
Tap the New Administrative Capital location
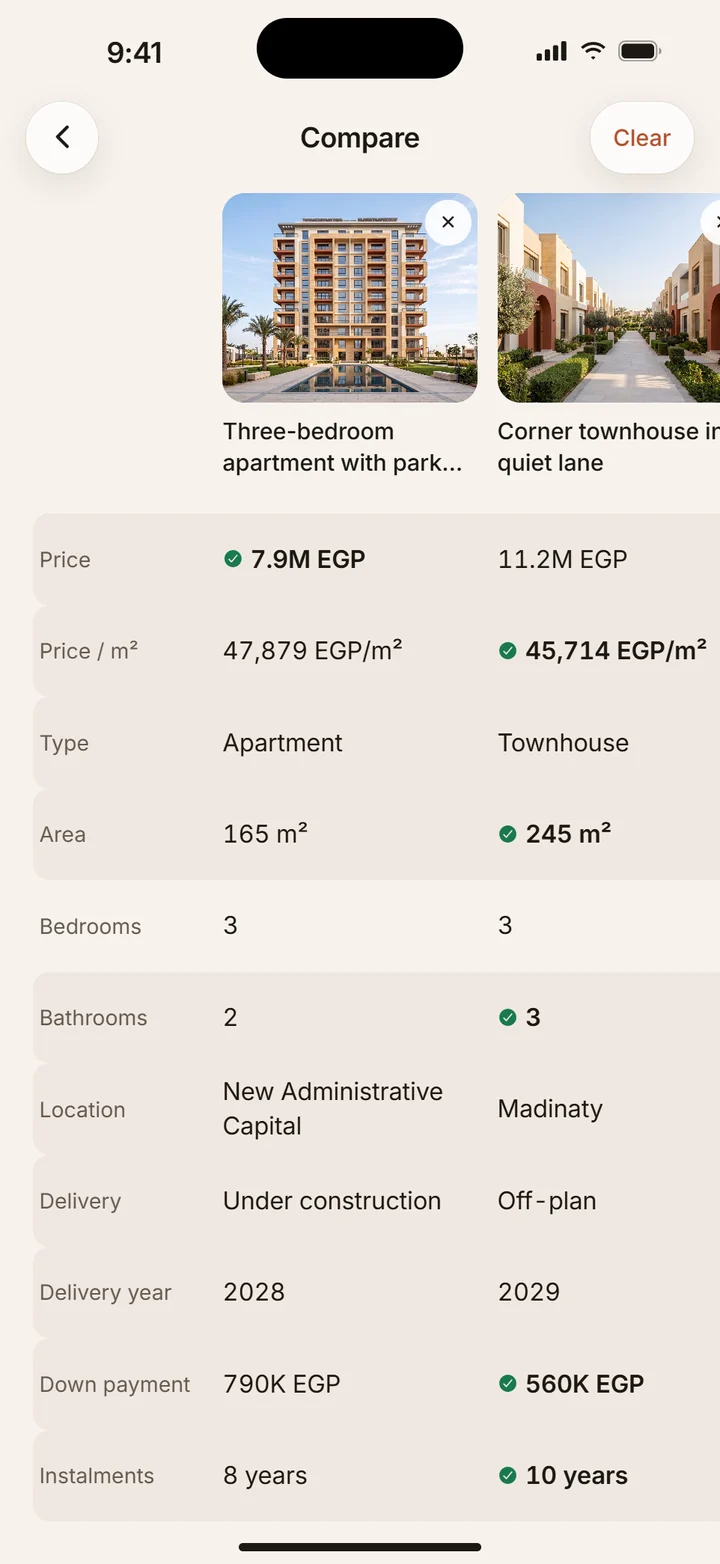click(x=333, y=1108)
